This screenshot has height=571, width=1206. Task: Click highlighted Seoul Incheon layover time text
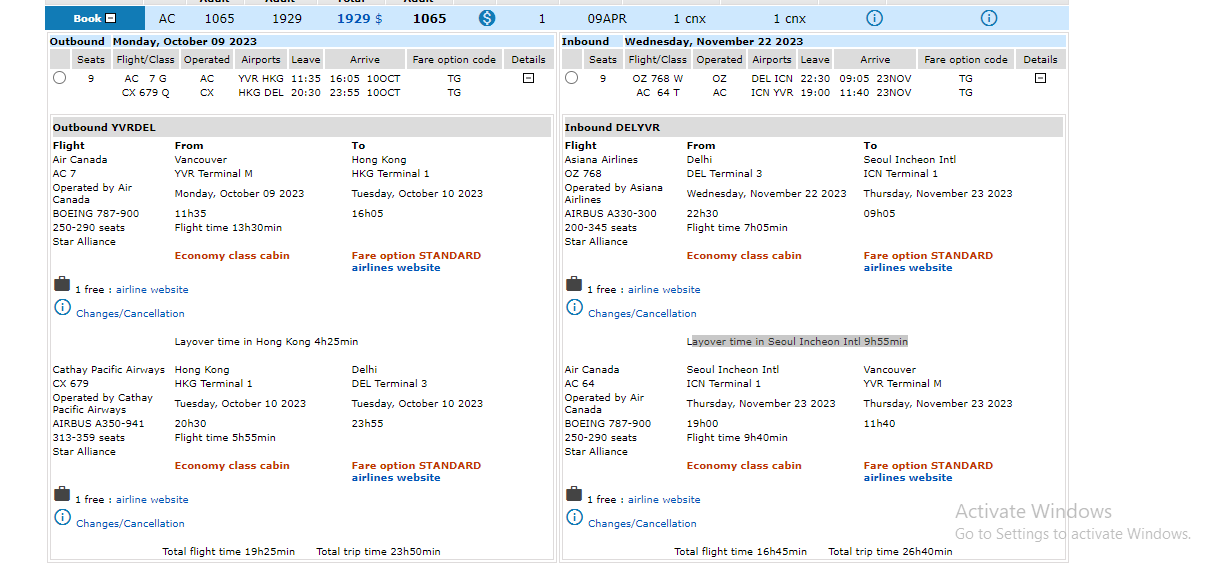pyautogui.click(x=797, y=342)
